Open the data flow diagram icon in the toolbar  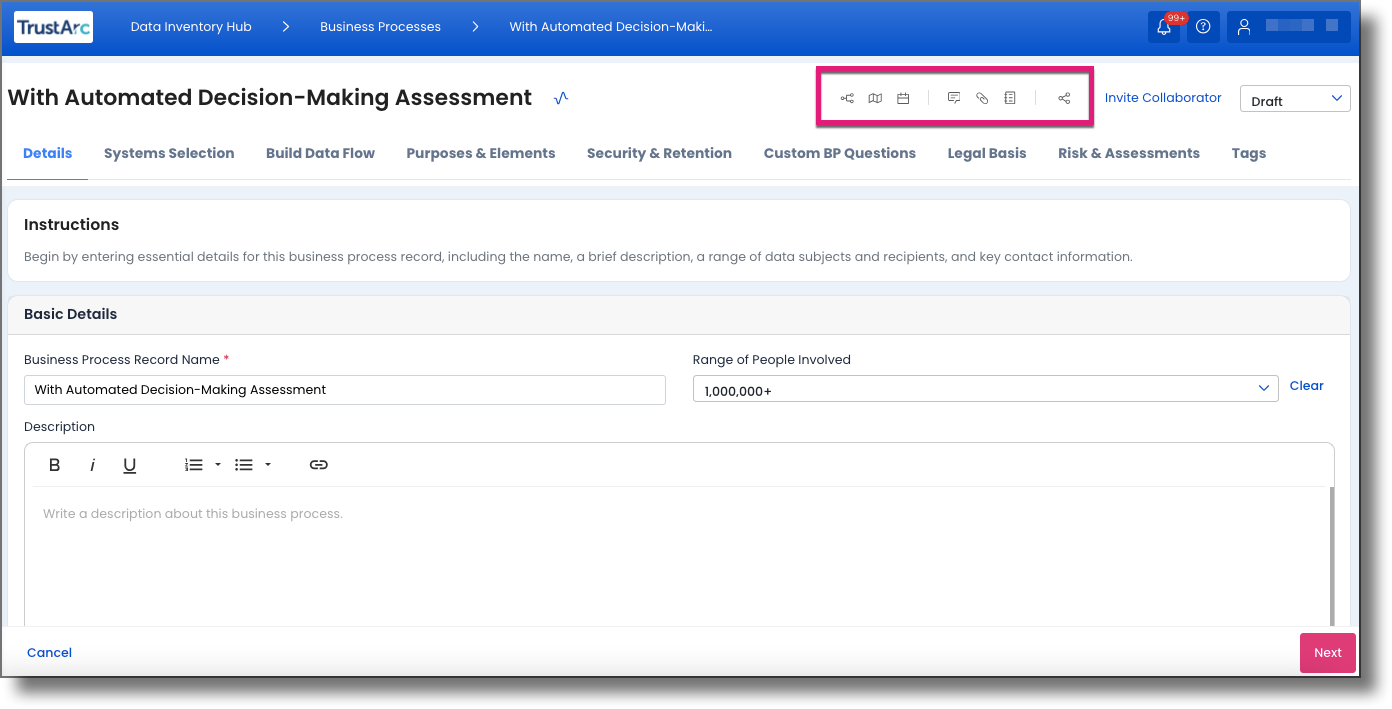click(847, 97)
